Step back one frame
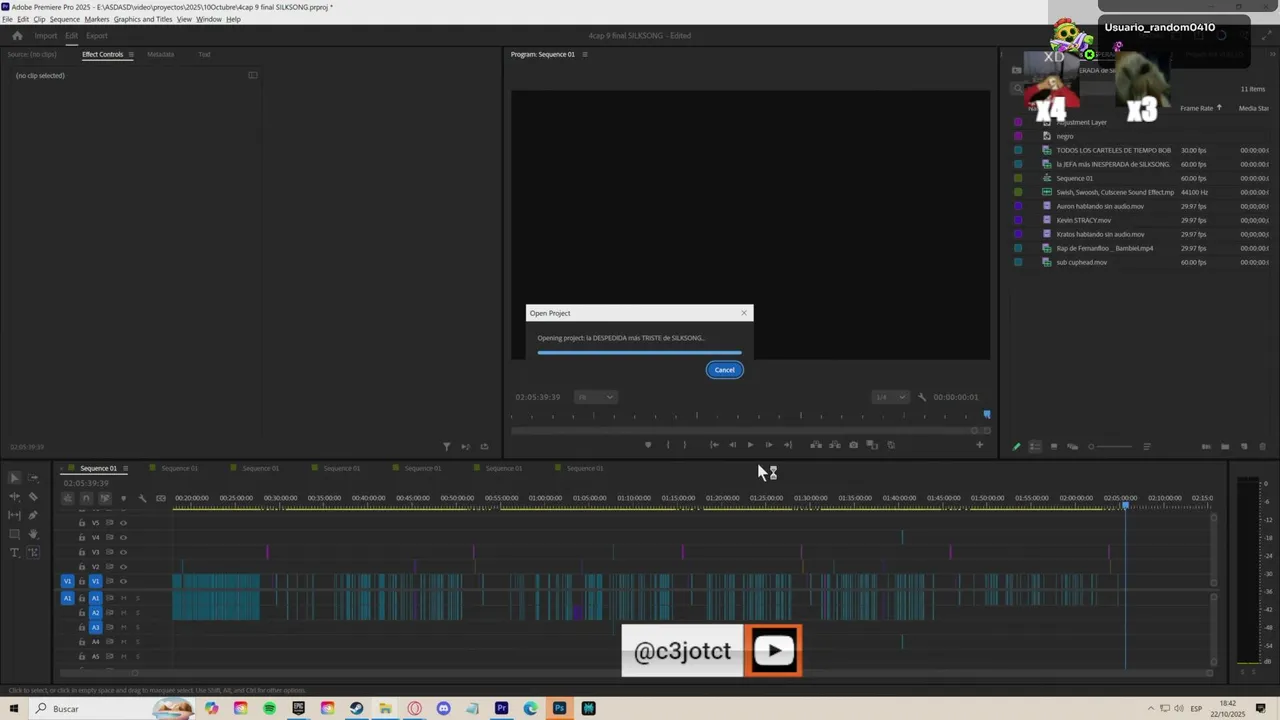The width and height of the screenshot is (1280, 720). [x=732, y=445]
